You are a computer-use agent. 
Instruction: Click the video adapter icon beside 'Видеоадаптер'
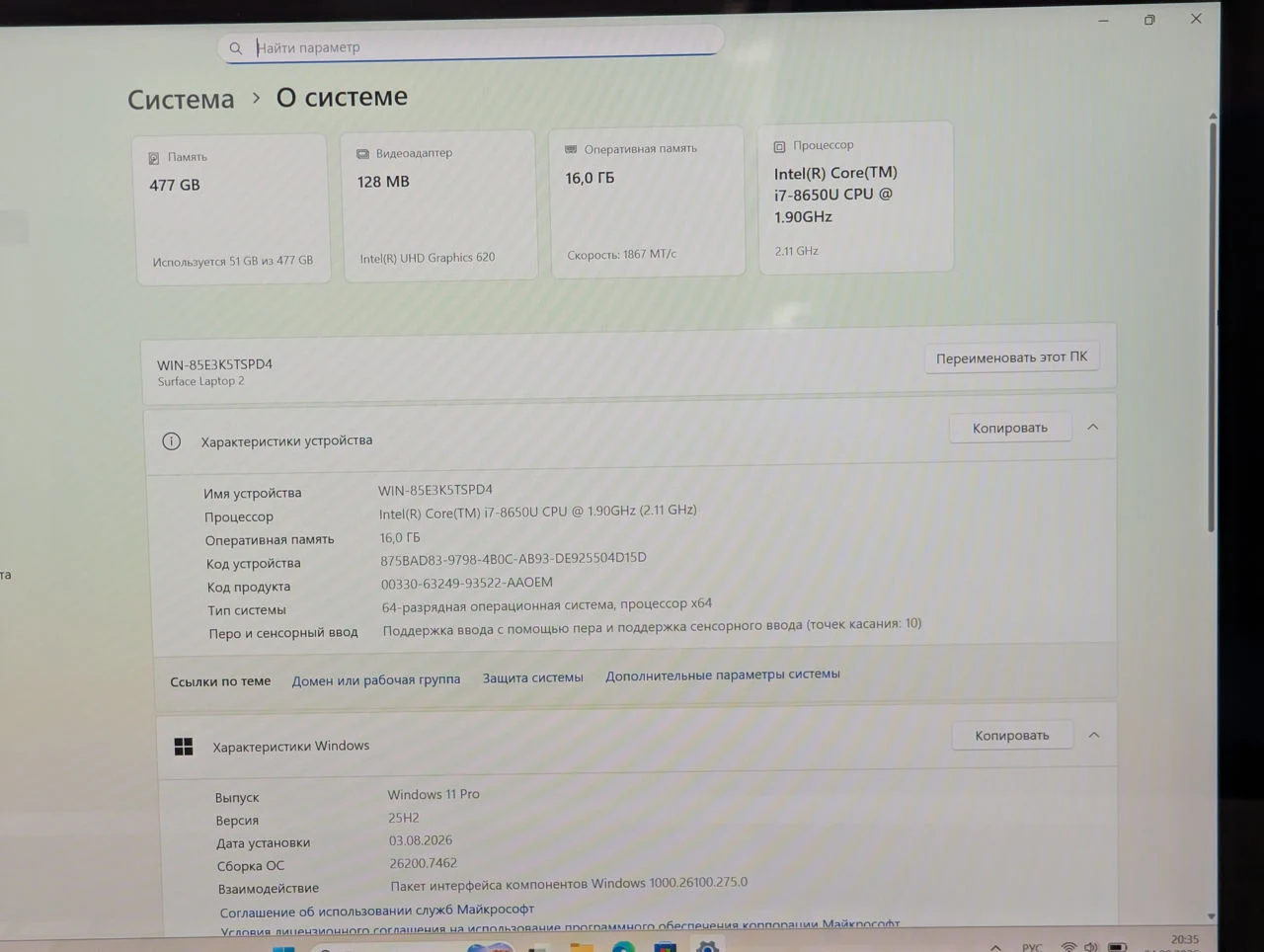[362, 154]
